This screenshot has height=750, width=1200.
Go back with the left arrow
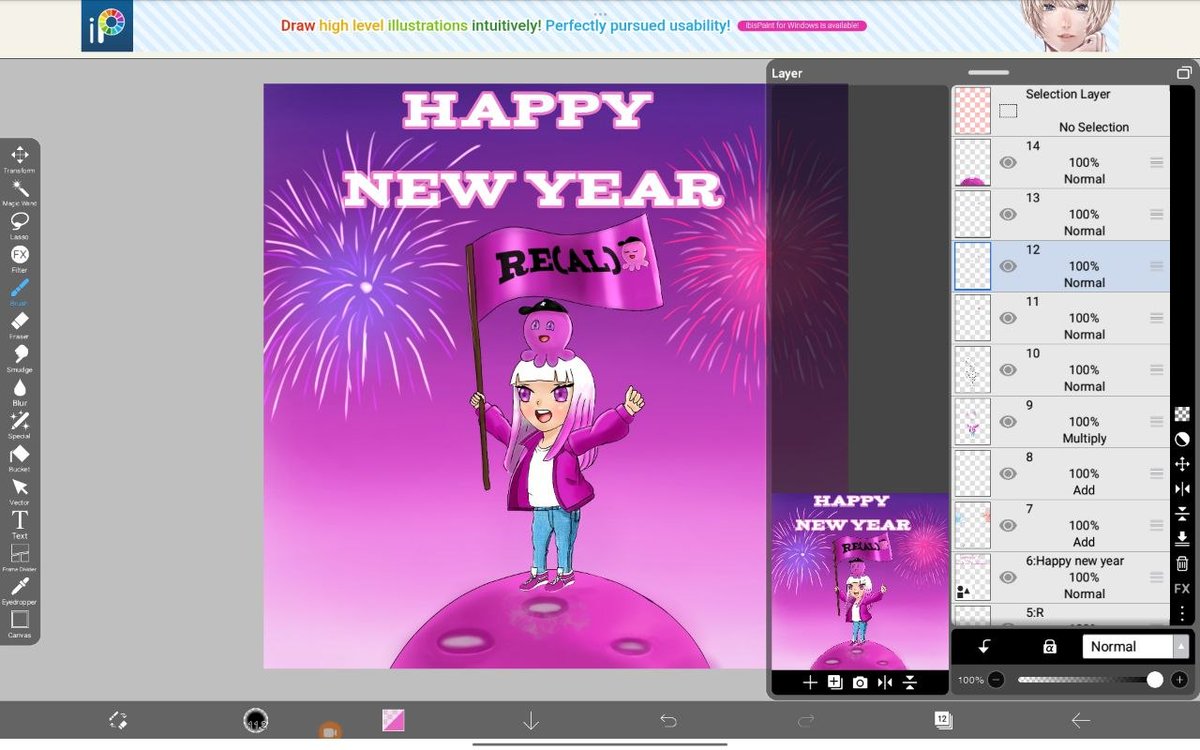coord(1080,720)
